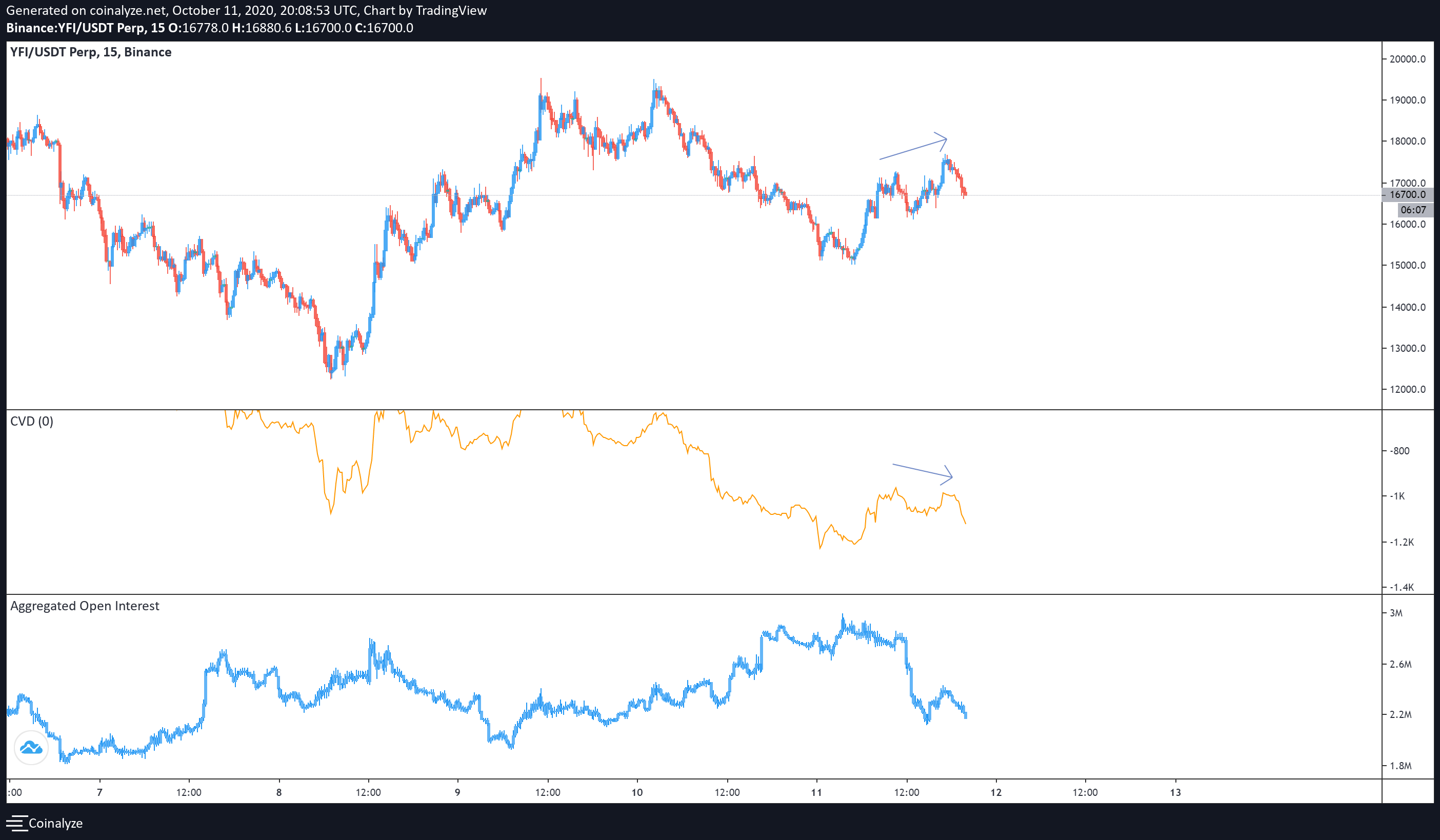The image size is (1440, 840).
Task: Click the -800 CVD axis label
Action: pyautogui.click(x=1399, y=451)
